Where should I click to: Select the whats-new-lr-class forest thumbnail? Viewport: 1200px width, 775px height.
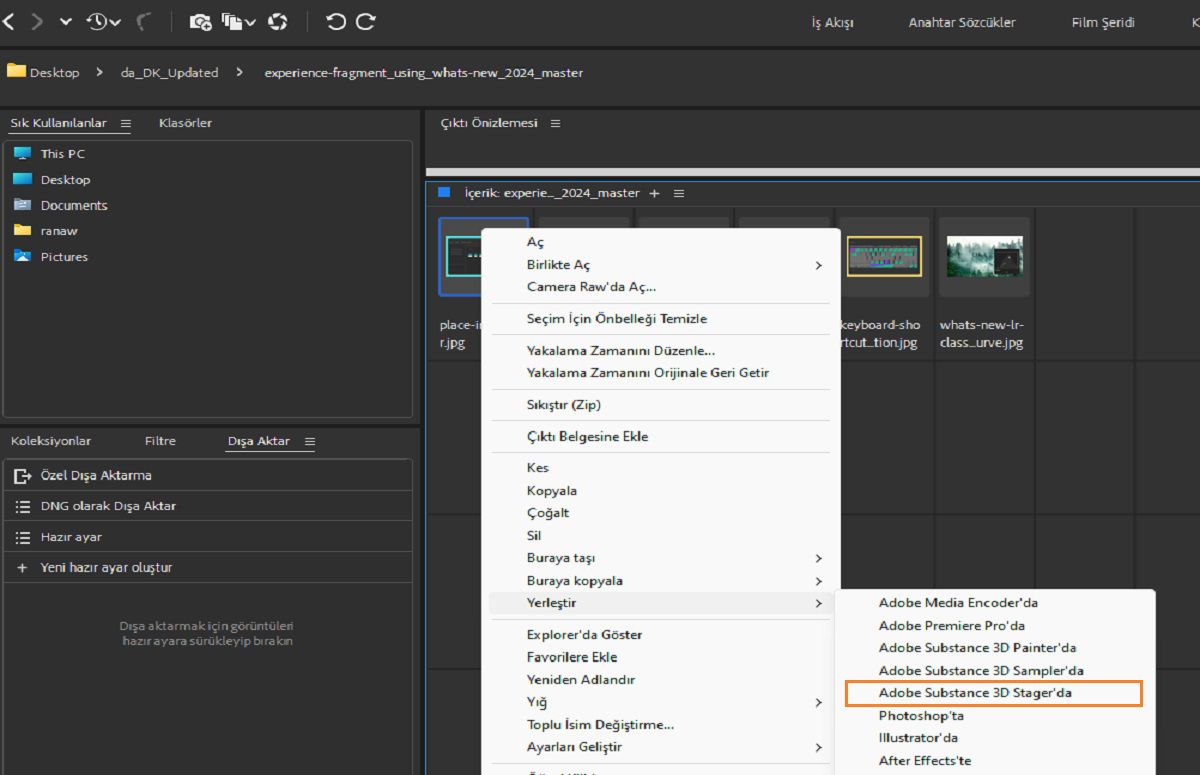click(984, 256)
